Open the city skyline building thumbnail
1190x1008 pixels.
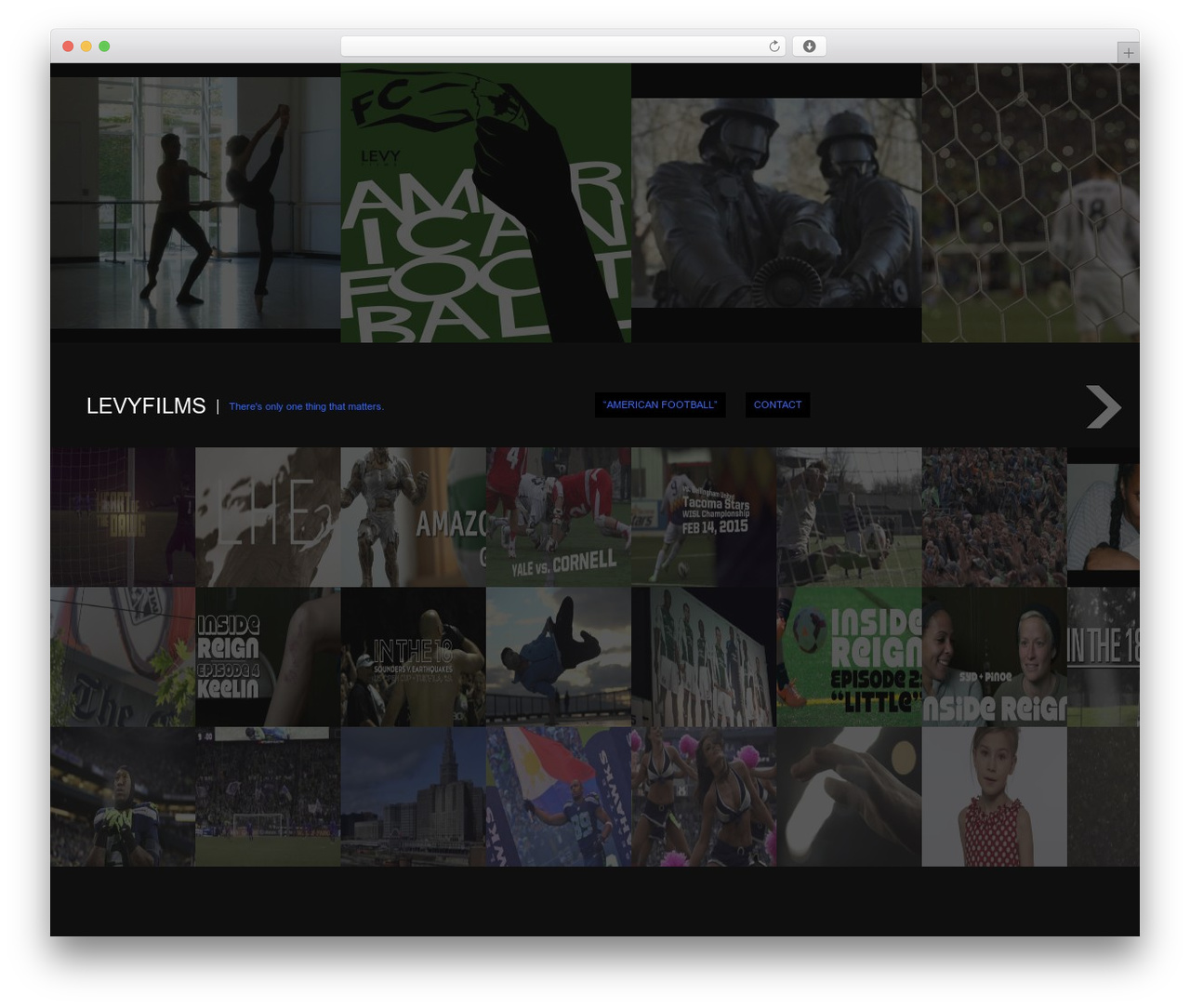tap(414, 797)
